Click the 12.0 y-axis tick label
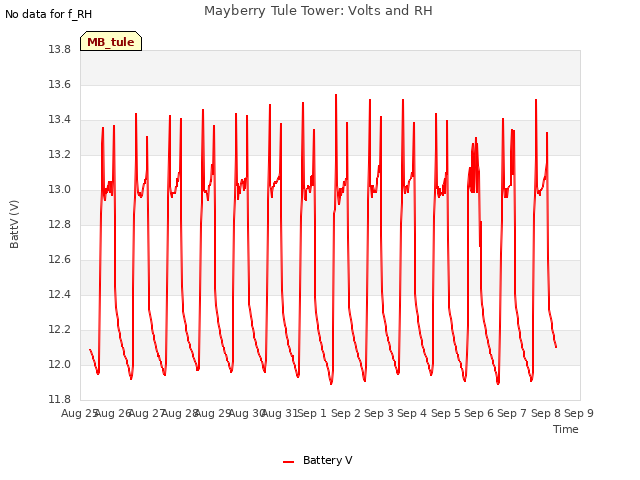Viewport: 640px width, 480px height. click(60, 364)
